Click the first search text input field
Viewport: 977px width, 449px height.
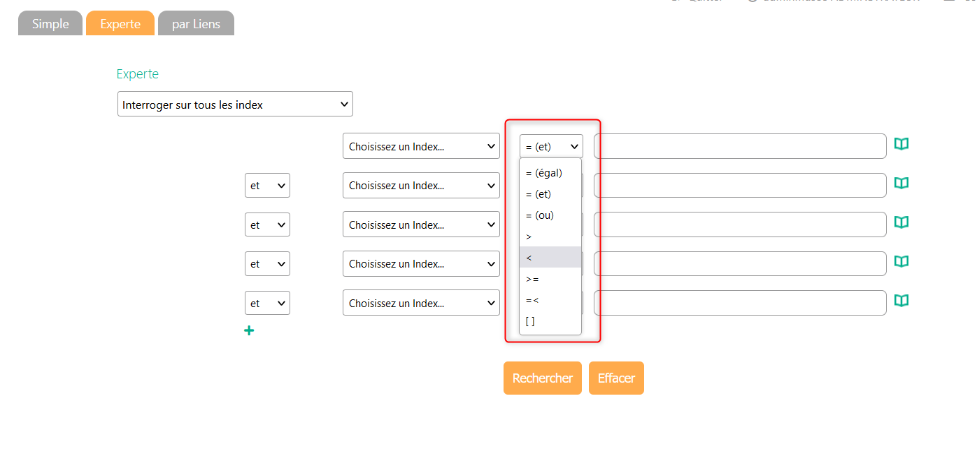[x=740, y=146]
